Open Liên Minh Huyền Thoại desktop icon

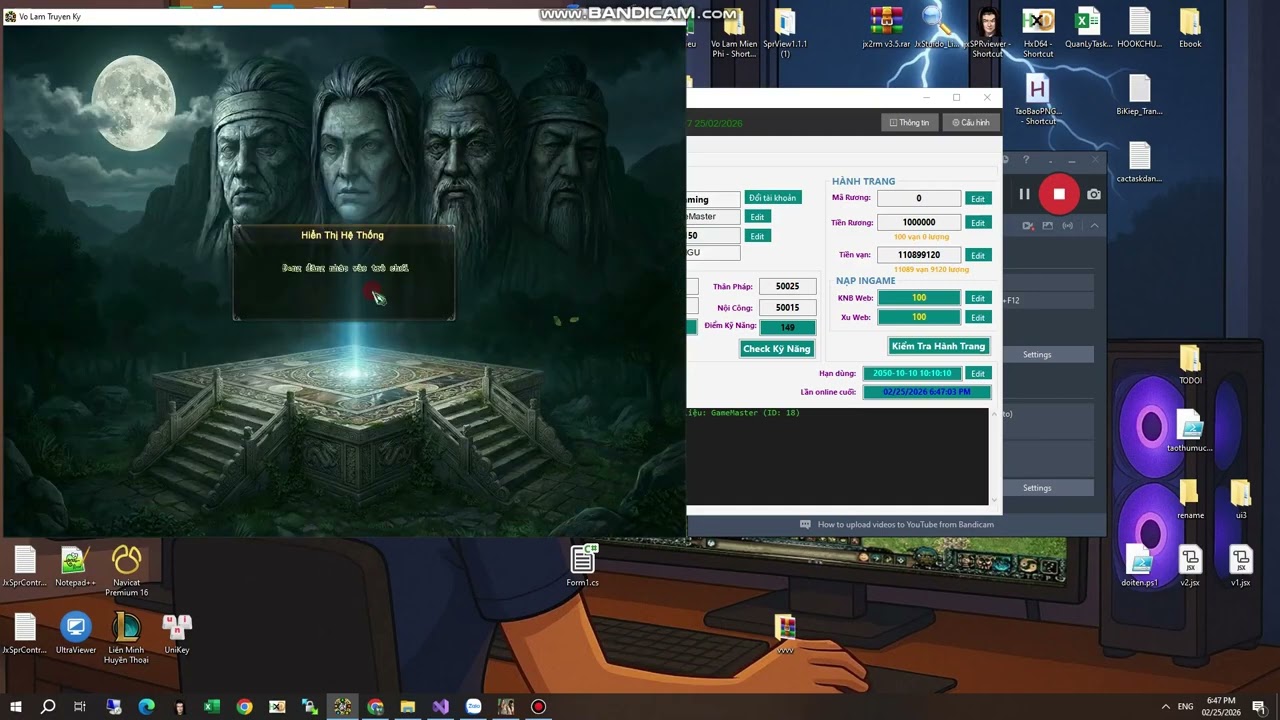tap(127, 638)
